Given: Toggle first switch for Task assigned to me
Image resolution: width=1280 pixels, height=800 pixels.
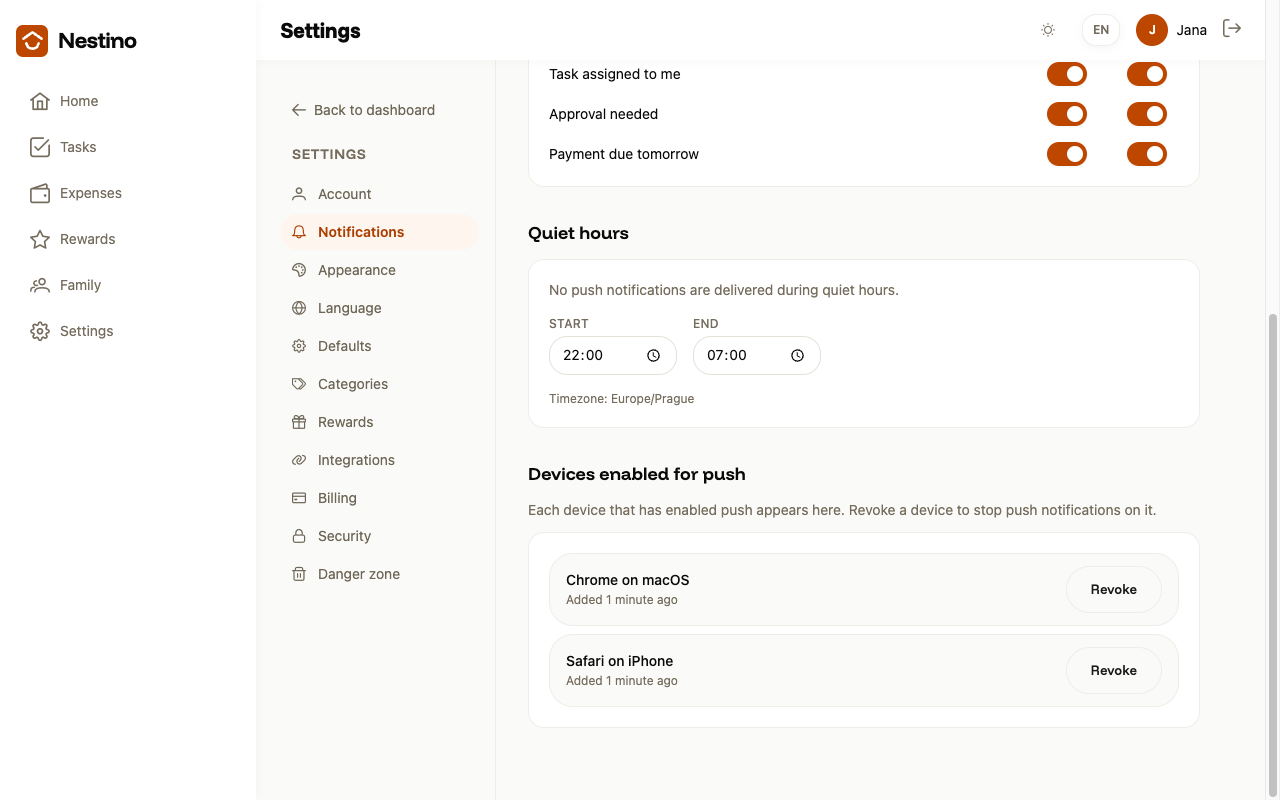Looking at the screenshot, I should 1067,74.
